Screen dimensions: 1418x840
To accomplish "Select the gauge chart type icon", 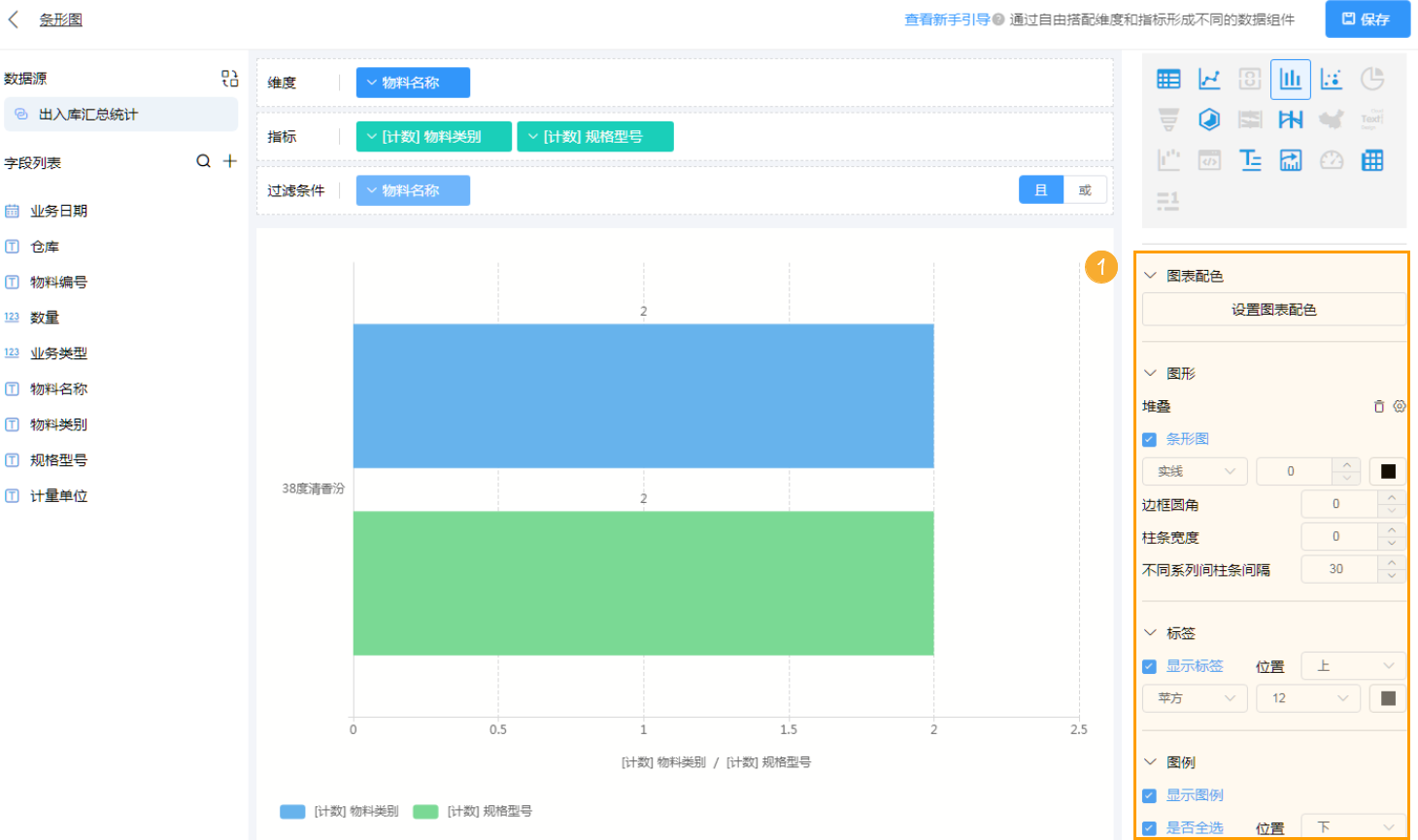I will point(1332,160).
